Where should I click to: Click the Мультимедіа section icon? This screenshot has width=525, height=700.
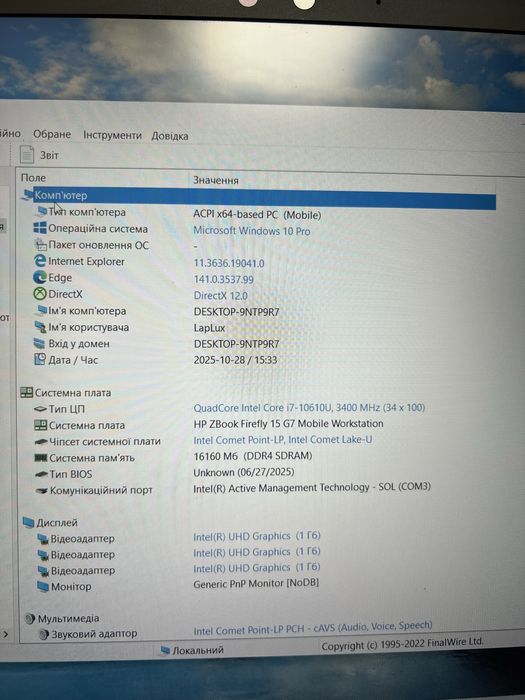pos(30,618)
